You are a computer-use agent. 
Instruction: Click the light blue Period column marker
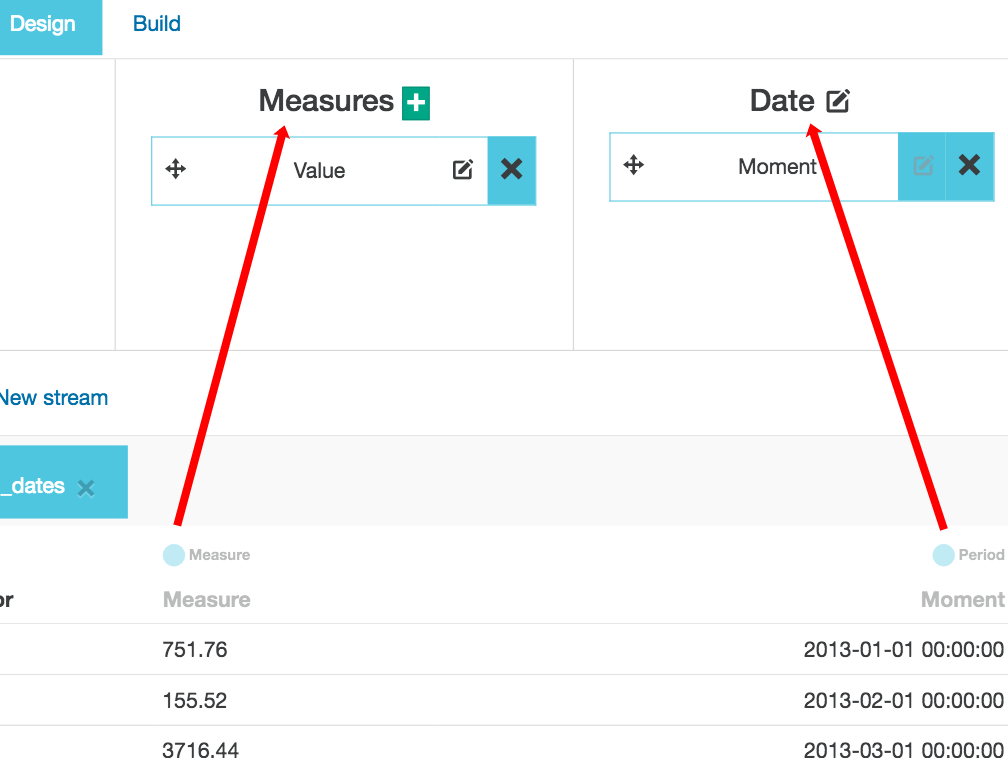pyautogui.click(x=943, y=555)
